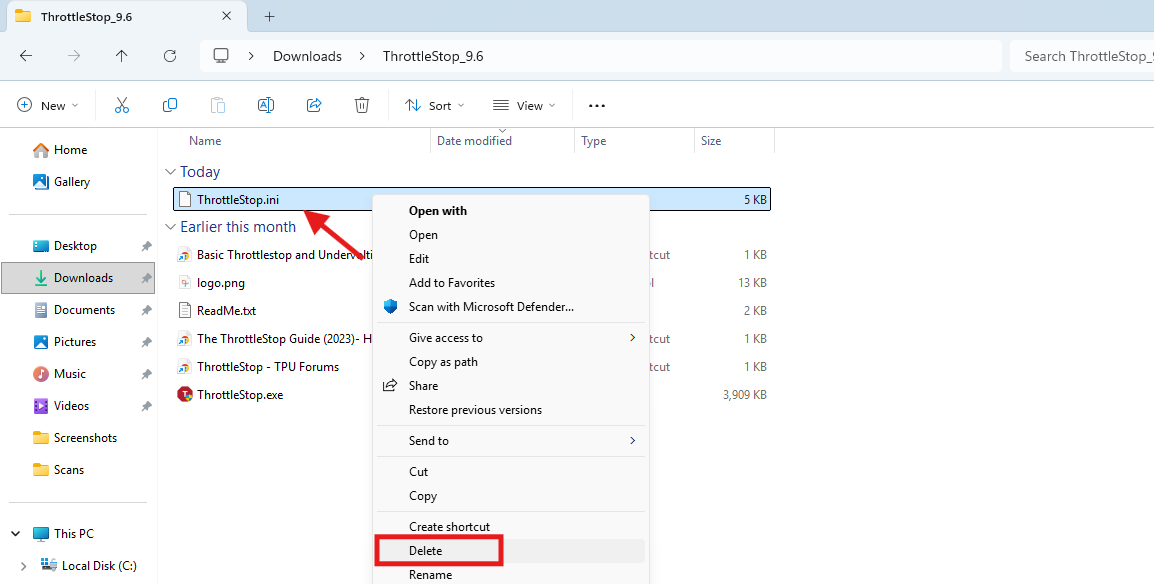Viewport: 1154px width, 584px height.
Task: Go up one folder level
Action: coord(121,56)
